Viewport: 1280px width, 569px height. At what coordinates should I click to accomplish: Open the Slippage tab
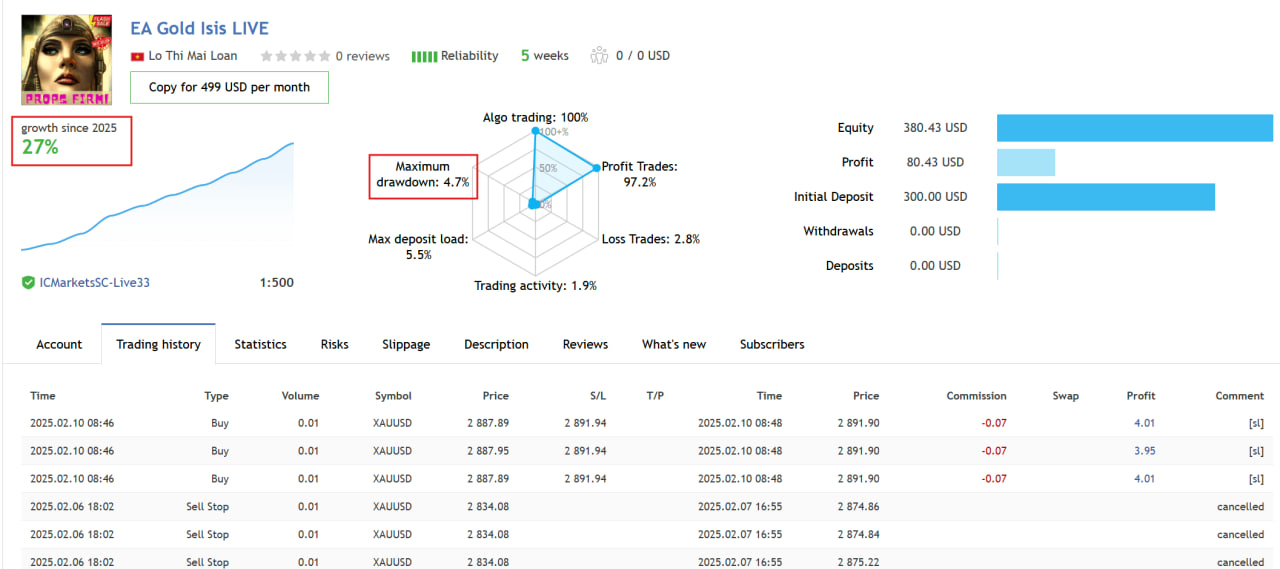click(x=406, y=344)
